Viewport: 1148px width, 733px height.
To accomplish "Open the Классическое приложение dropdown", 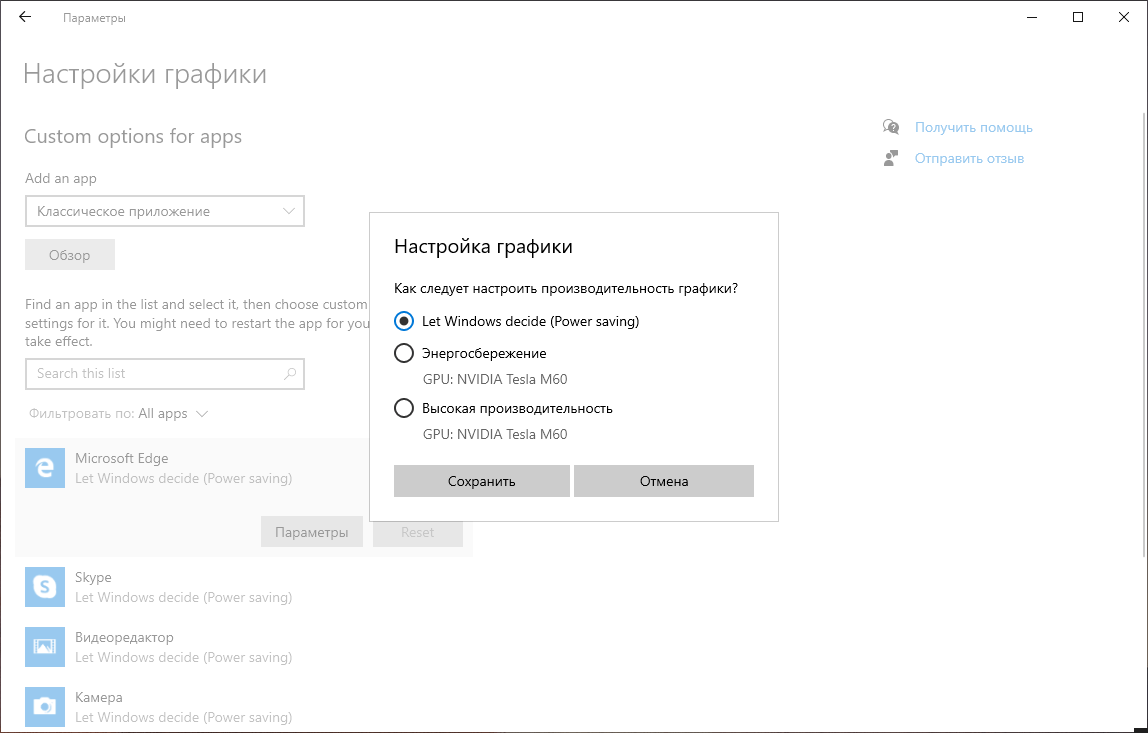I will [165, 211].
